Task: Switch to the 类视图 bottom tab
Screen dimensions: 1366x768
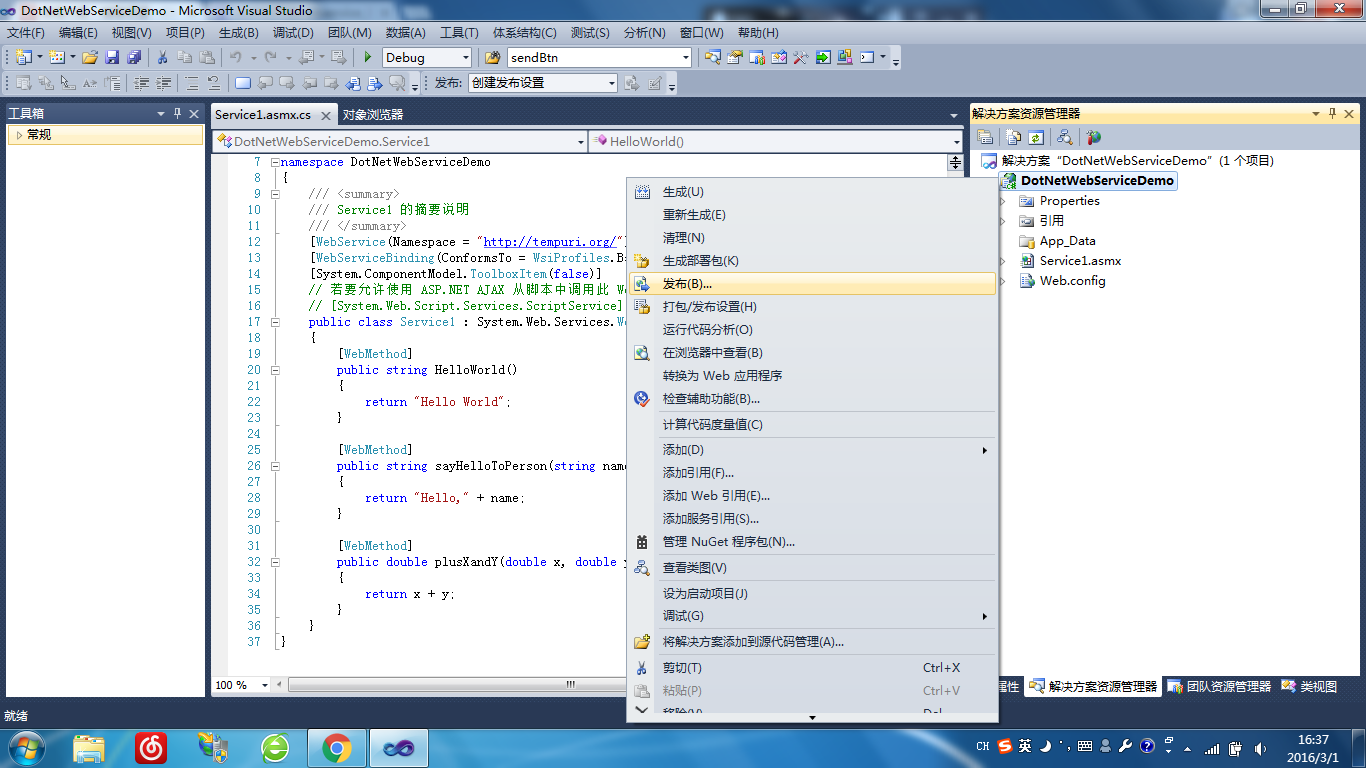Action: [1309, 687]
